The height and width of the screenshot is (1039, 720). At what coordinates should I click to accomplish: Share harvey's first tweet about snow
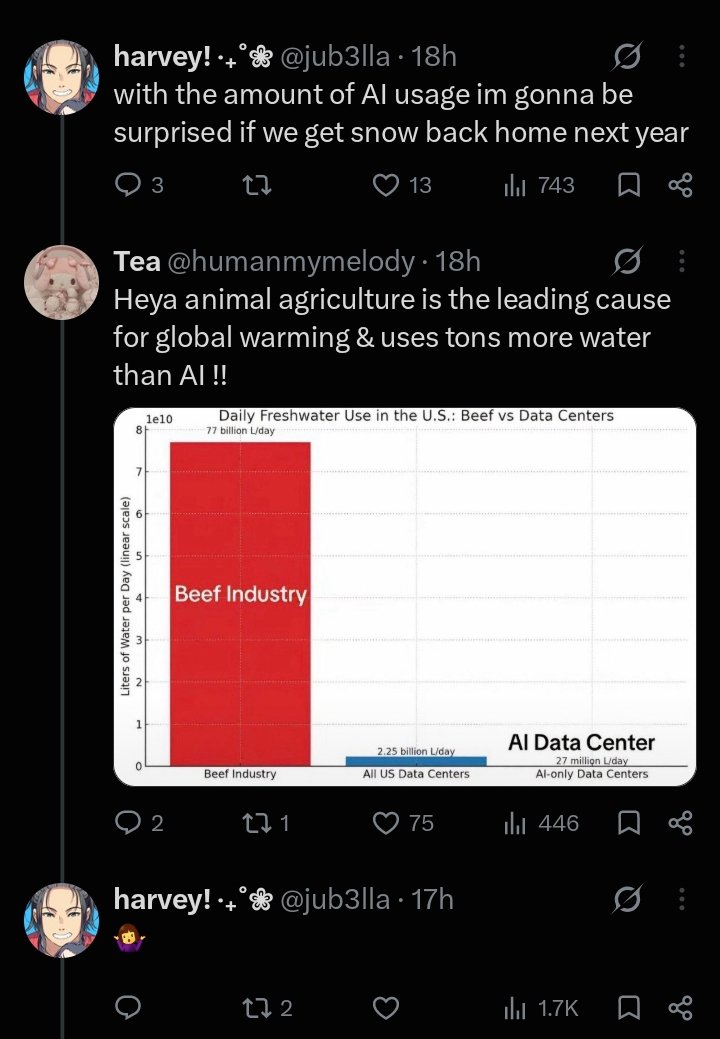tap(681, 185)
